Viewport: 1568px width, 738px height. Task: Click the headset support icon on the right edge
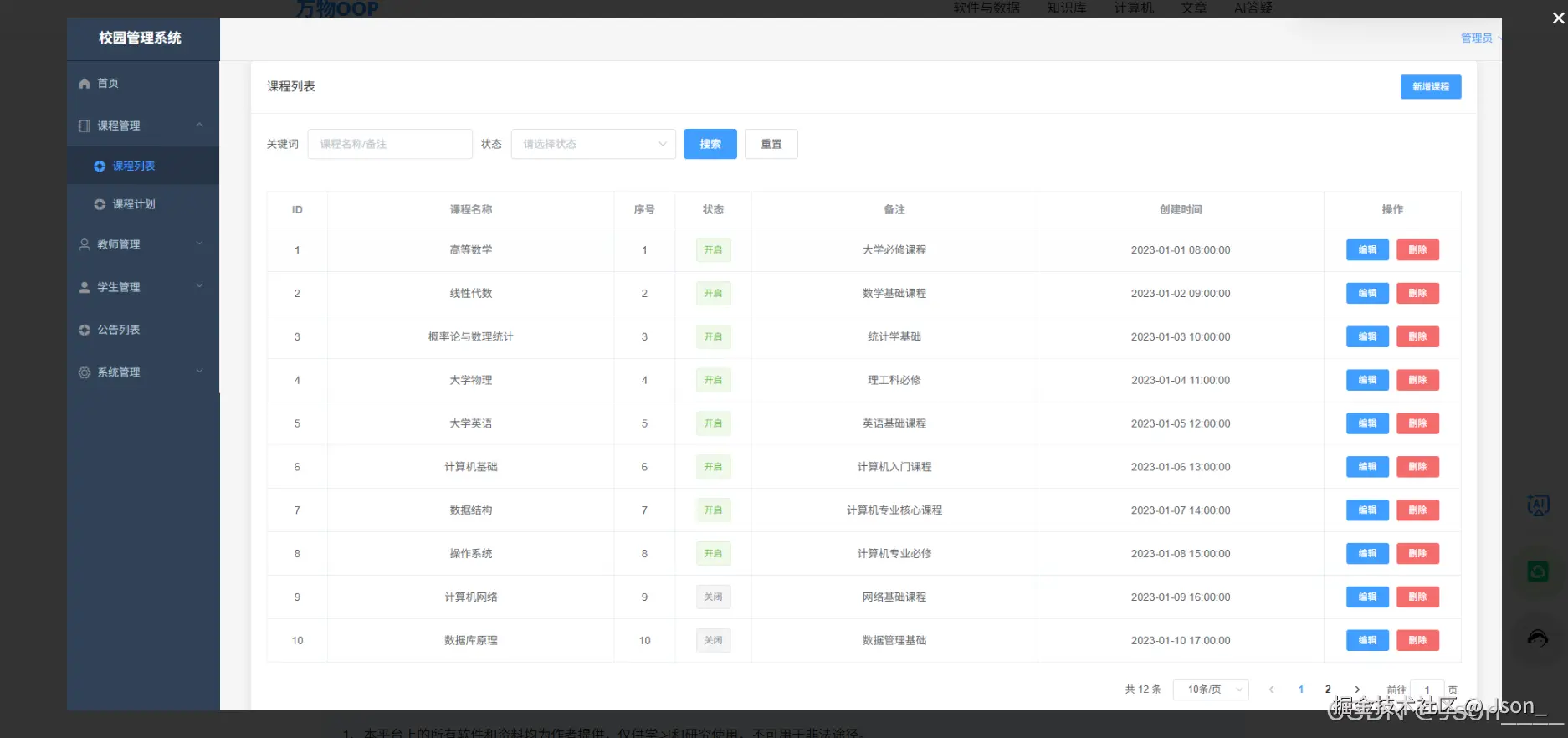1538,638
